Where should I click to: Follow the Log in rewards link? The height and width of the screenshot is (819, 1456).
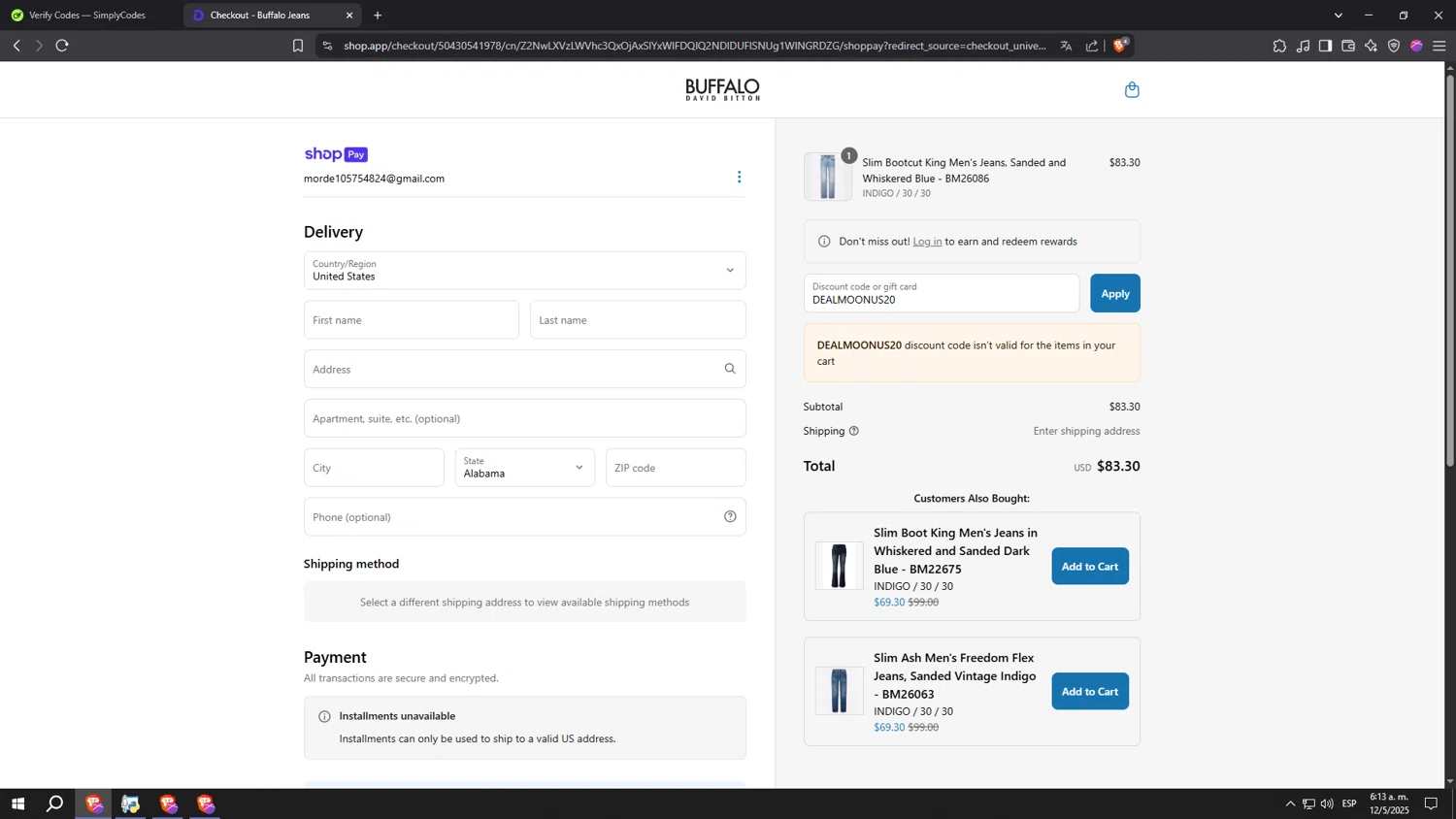click(x=927, y=242)
